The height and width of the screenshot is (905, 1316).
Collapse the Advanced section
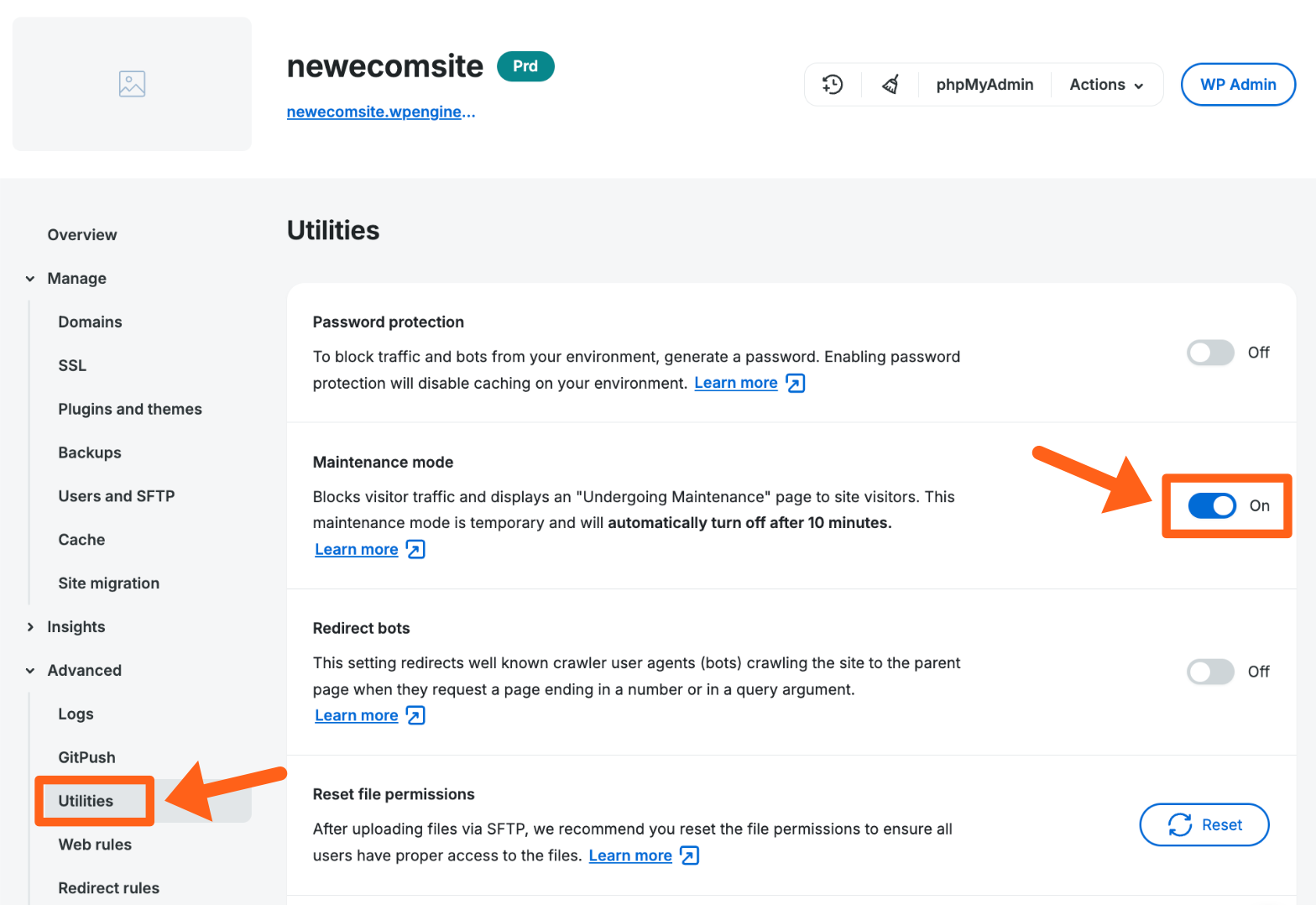tap(85, 670)
